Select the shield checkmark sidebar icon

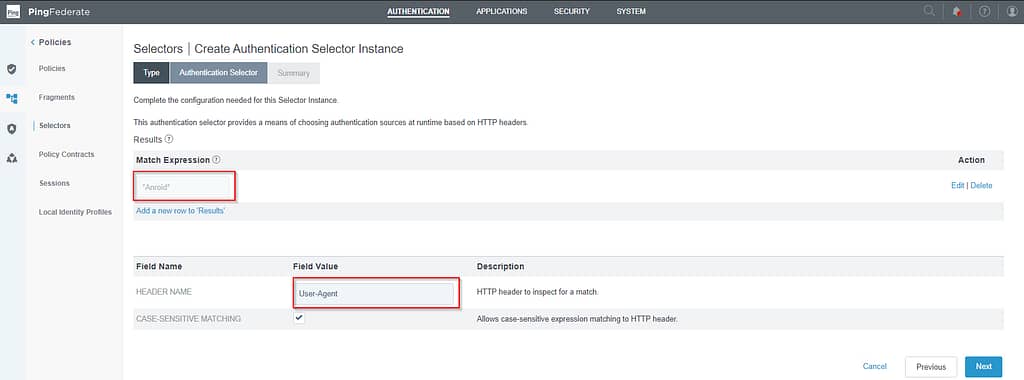12,69
